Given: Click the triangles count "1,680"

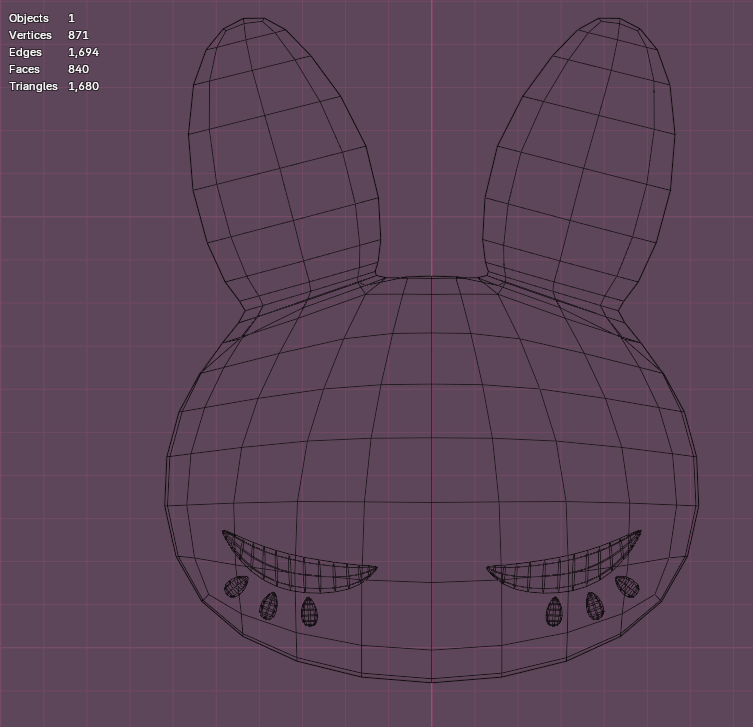Looking at the screenshot, I should (84, 86).
